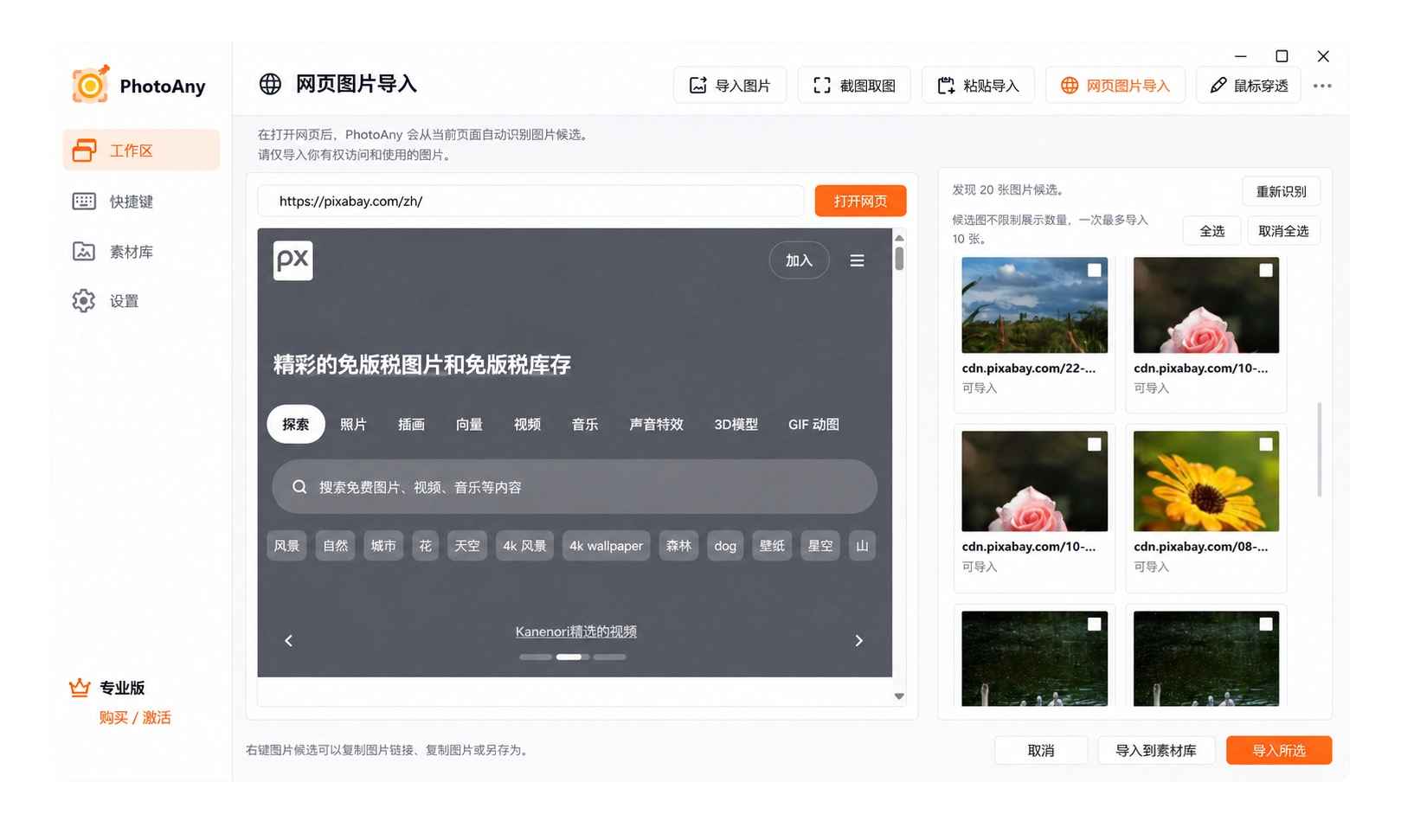Select the 探索 tab on Pixabay

[x=295, y=424]
